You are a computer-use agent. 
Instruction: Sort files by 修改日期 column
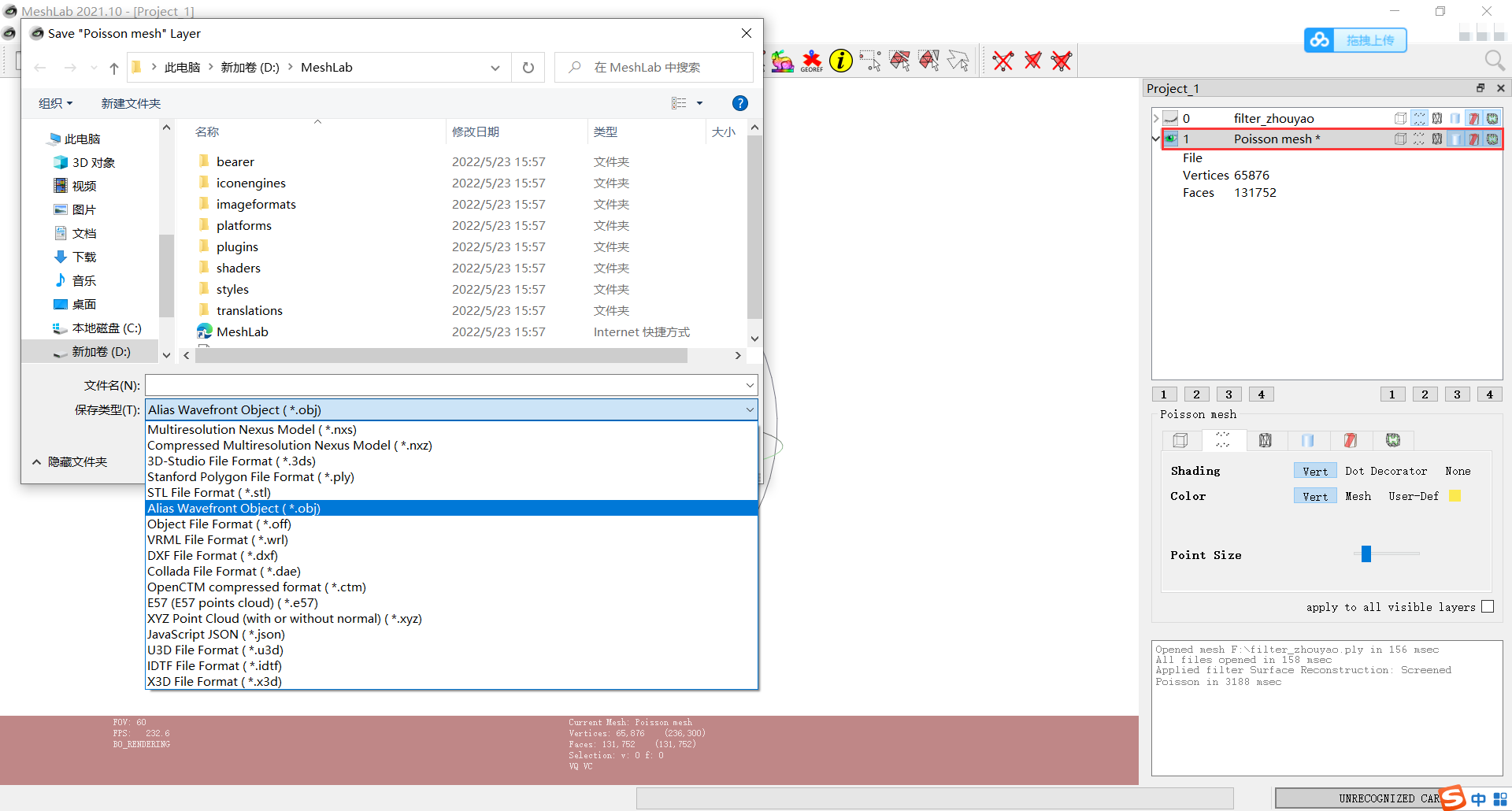pyautogui.click(x=476, y=131)
